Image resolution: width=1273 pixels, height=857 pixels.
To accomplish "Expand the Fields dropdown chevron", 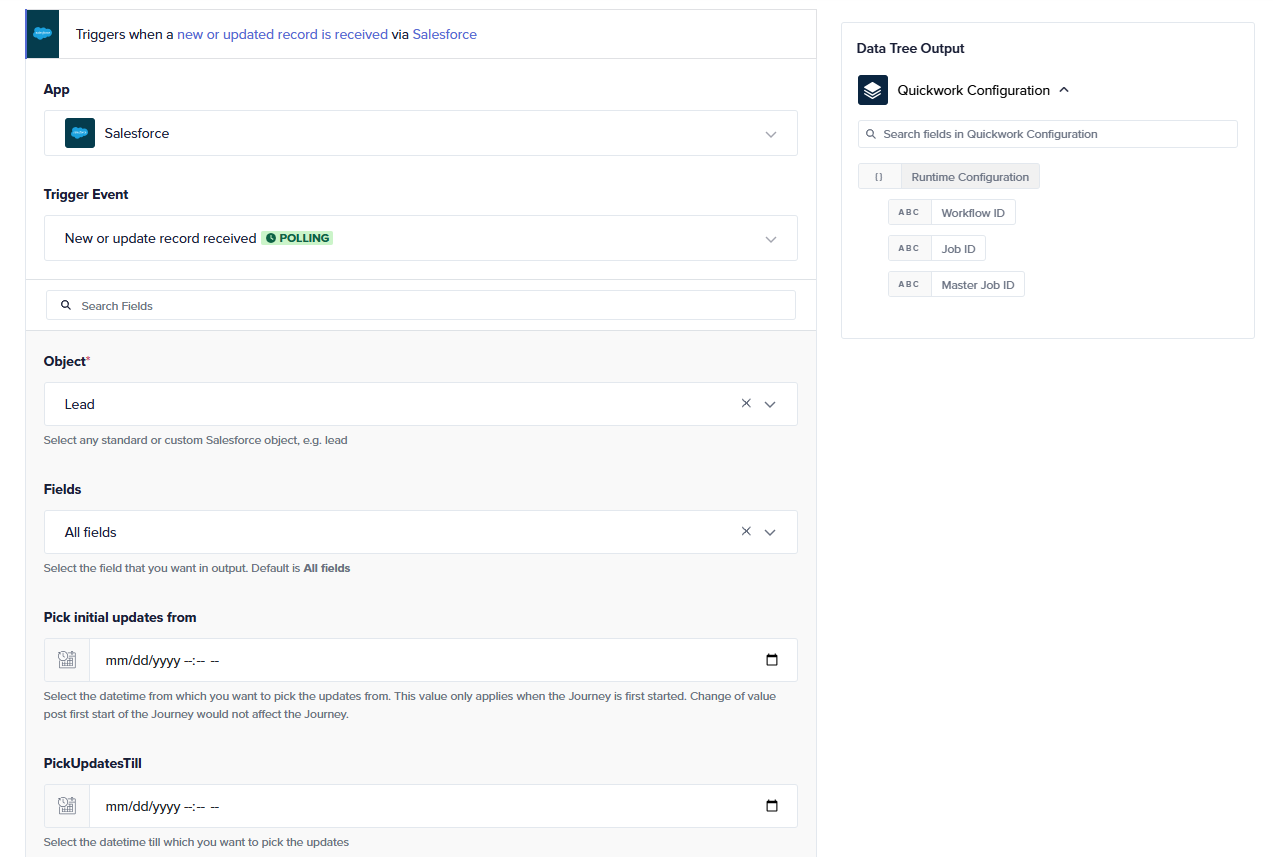I will pos(770,532).
